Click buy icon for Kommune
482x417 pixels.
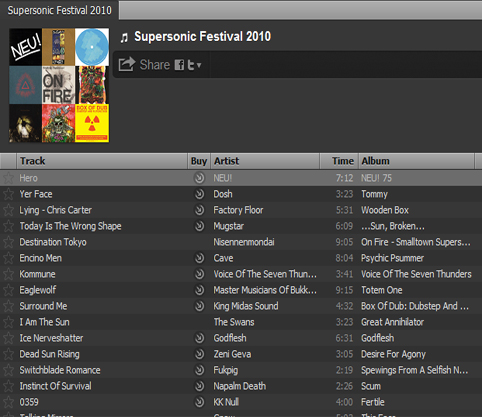point(199,274)
